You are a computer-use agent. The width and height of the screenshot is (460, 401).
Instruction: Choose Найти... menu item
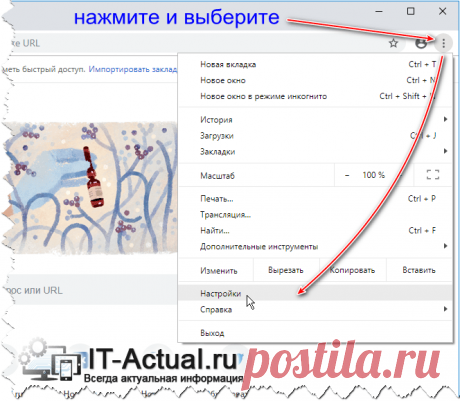coord(315,230)
